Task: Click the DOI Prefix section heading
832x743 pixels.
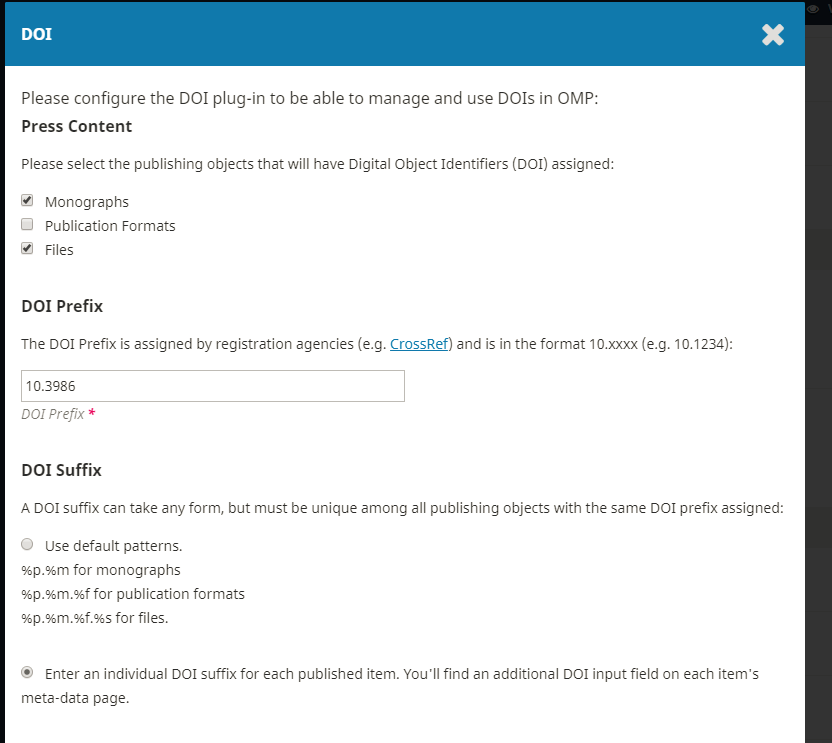Action: (62, 306)
